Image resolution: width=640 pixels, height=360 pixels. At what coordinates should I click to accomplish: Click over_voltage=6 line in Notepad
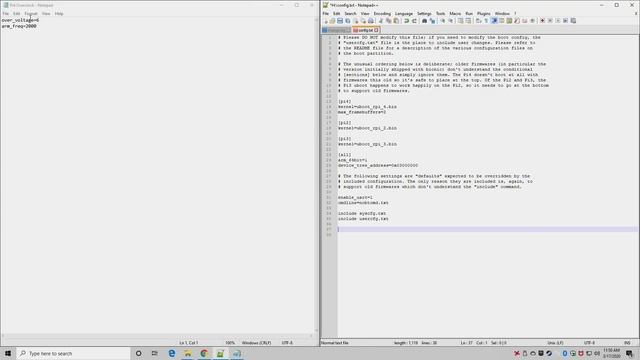(20, 20)
